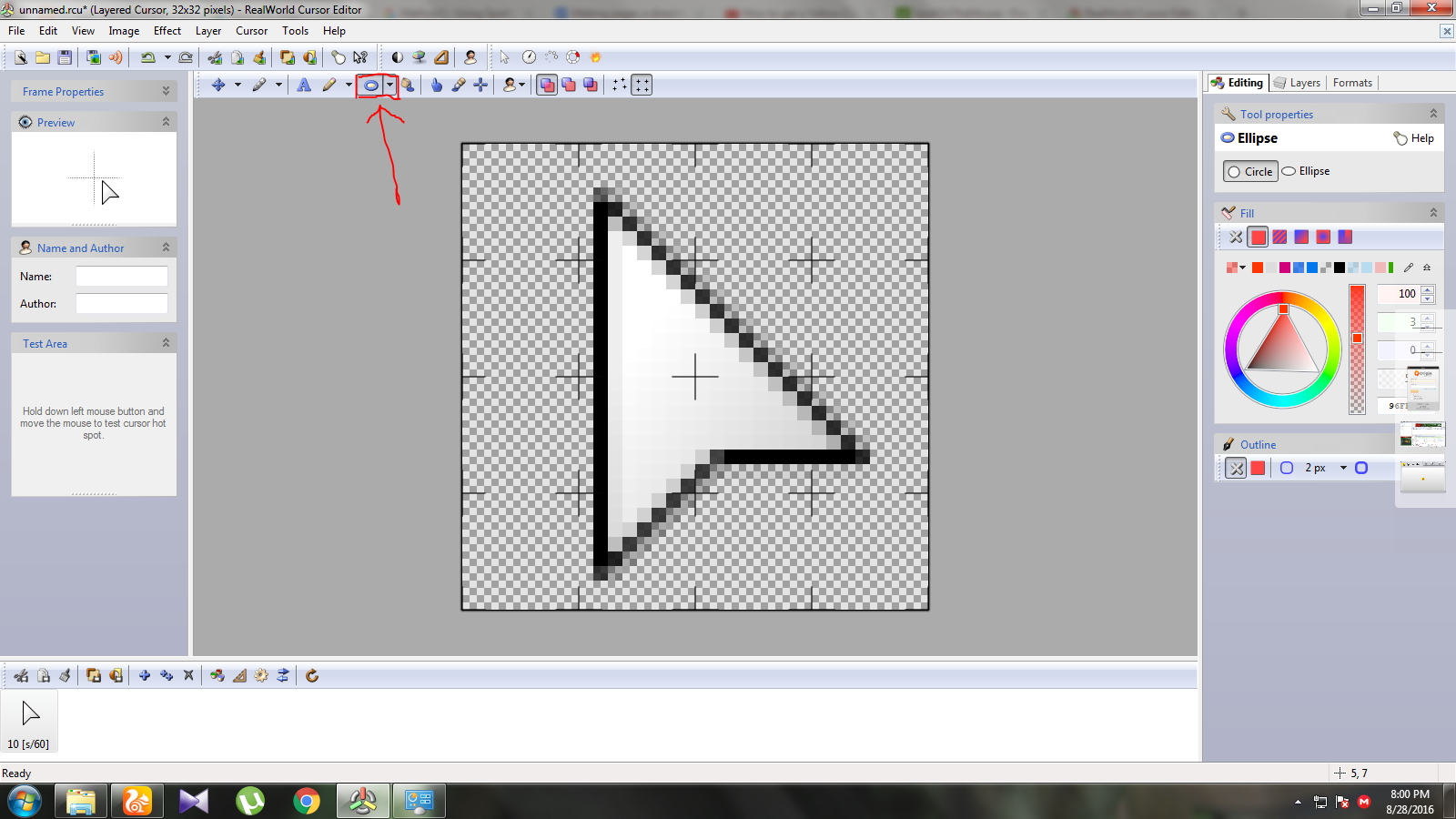Viewport: 1456px width, 819px height.
Task: Collapse the Frame Properties panel
Action: pyautogui.click(x=166, y=91)
